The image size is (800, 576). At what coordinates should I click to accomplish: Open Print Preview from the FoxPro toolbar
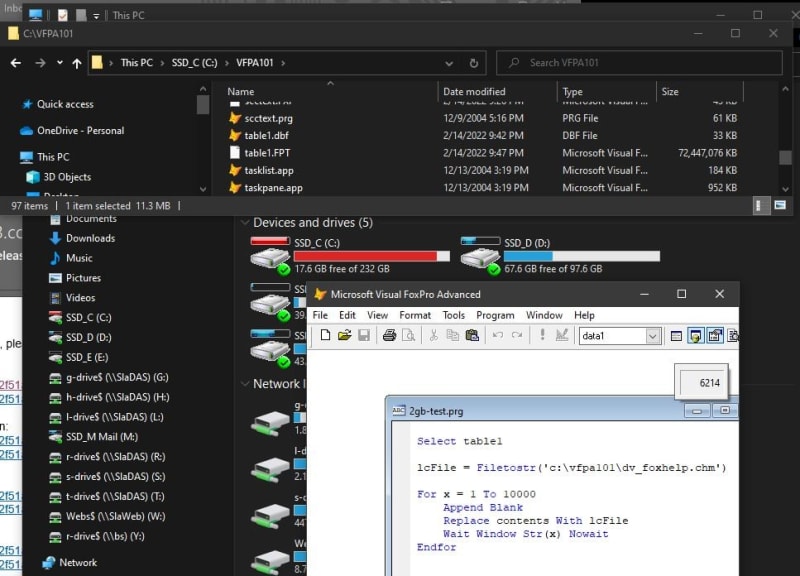pyautogui.click(x=409, y=335)
